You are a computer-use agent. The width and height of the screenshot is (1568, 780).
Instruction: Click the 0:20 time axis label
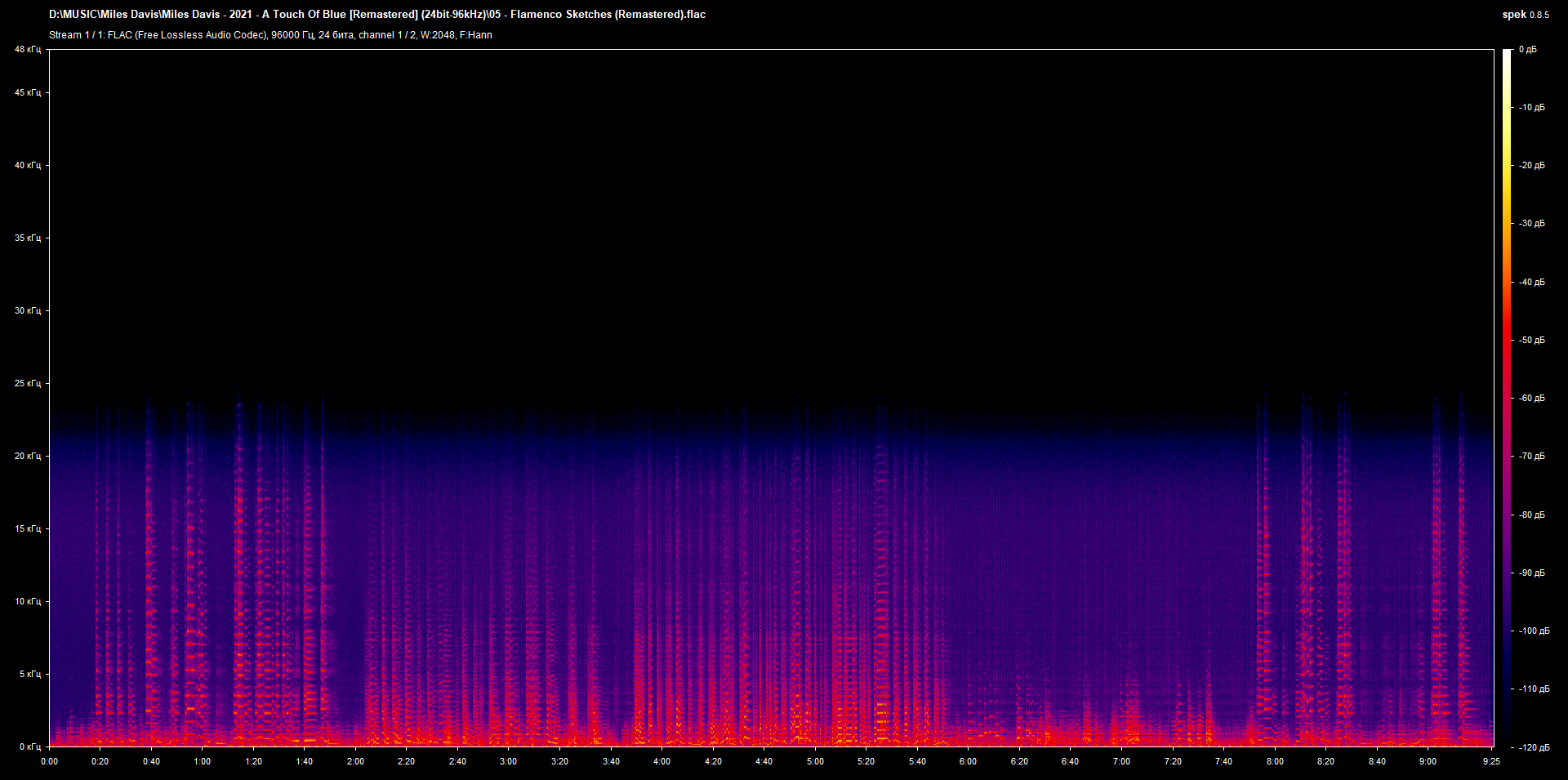pyautogui.click(x=100, y=761)
